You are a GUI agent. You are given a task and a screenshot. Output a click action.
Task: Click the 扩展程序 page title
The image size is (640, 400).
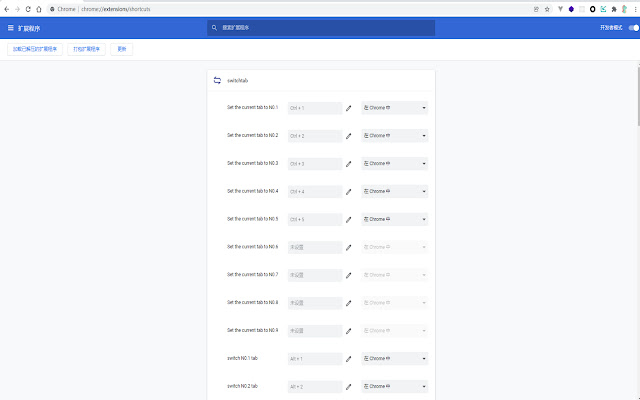click(x=29, y=28)
